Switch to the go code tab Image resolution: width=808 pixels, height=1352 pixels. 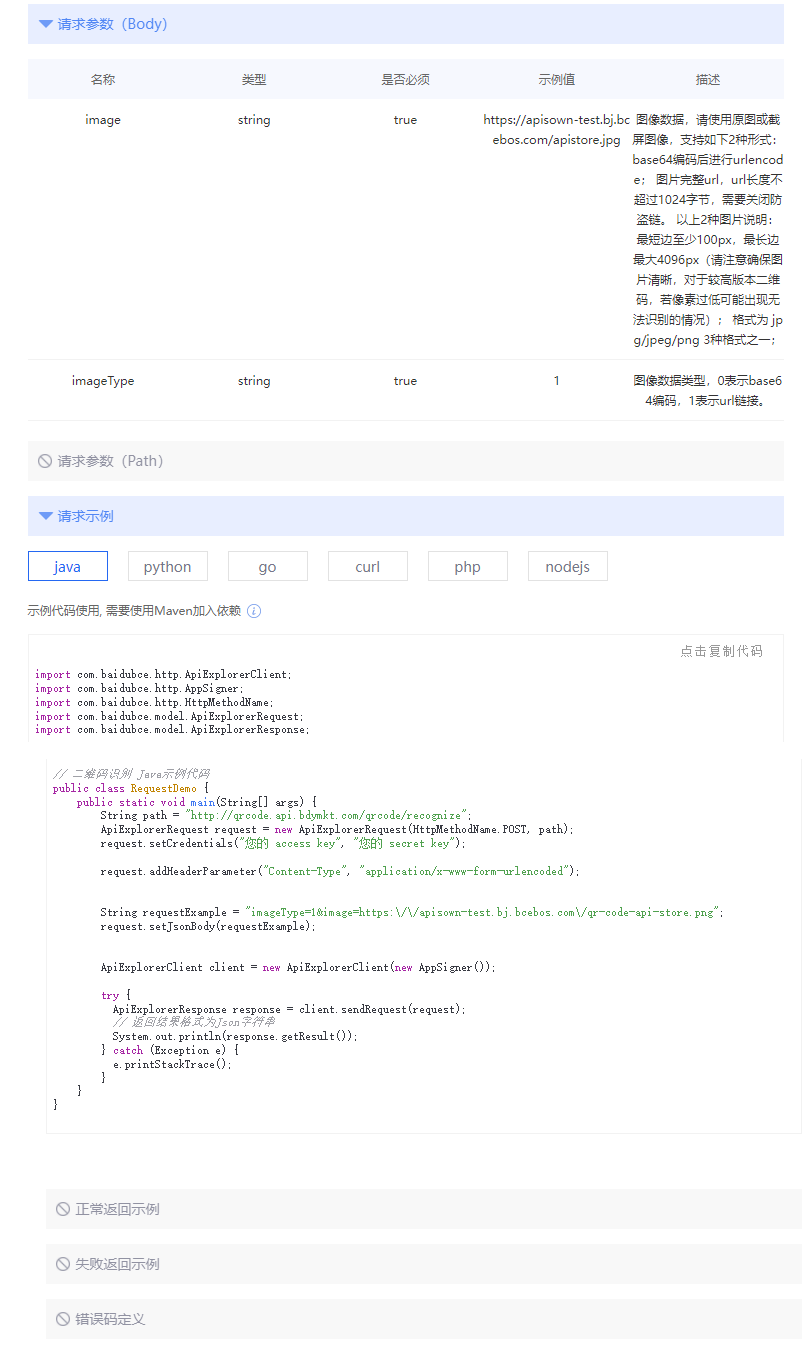(268, 566)
